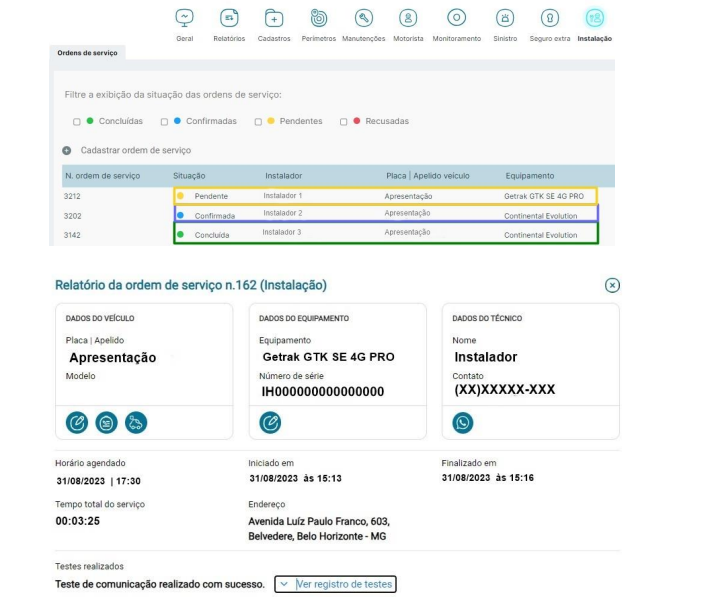The width and height of the screenshot is (704, 597).
Task: Click the total service time 00:03:25
Action: (x=78, y=521)
